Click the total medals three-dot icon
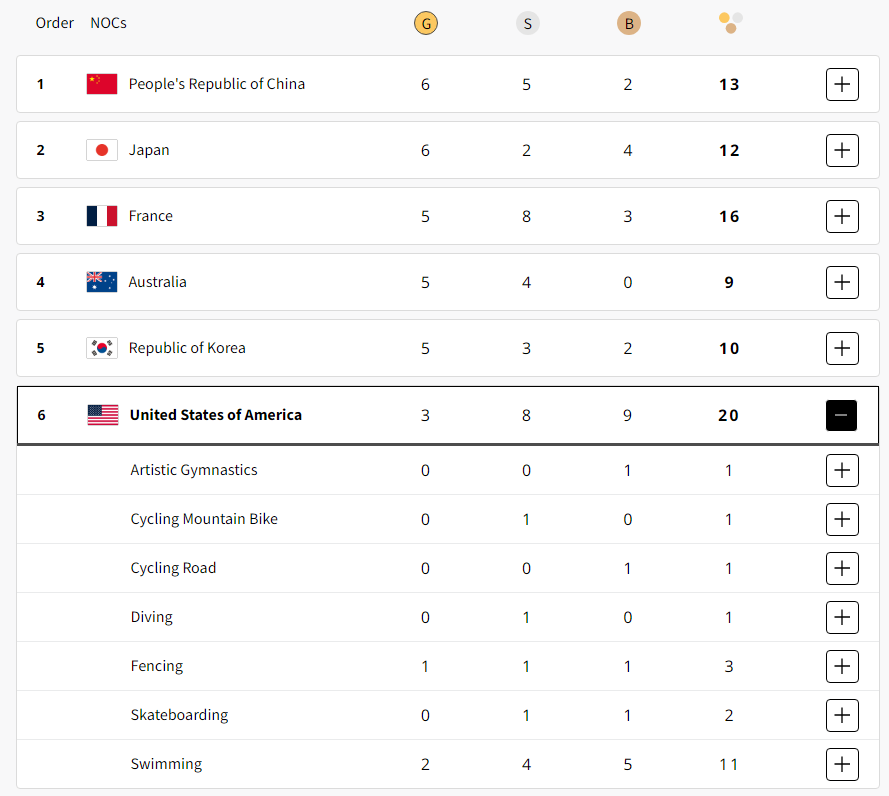 [730, 23]
